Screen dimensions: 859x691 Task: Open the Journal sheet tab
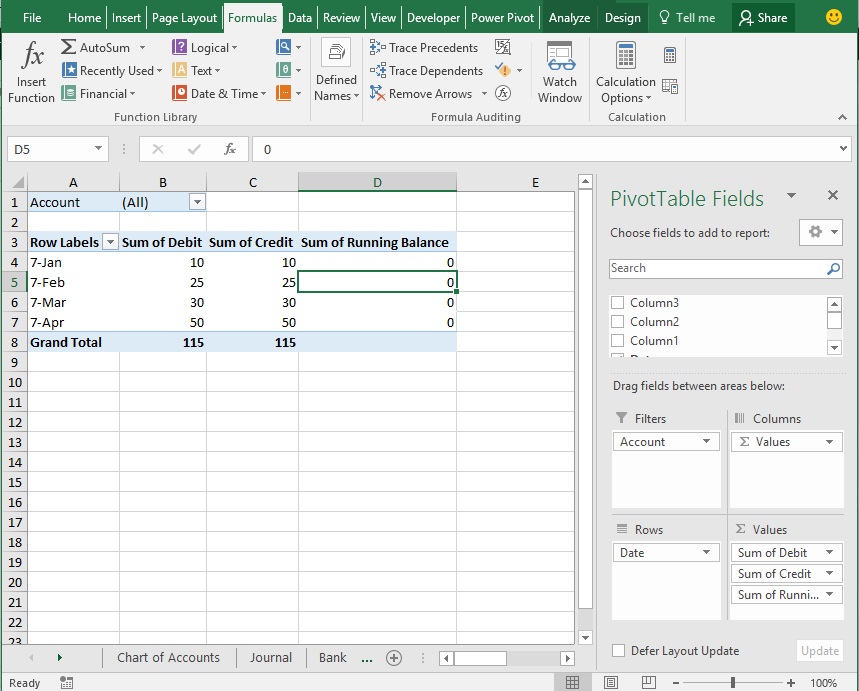click(x=271, y=657)
